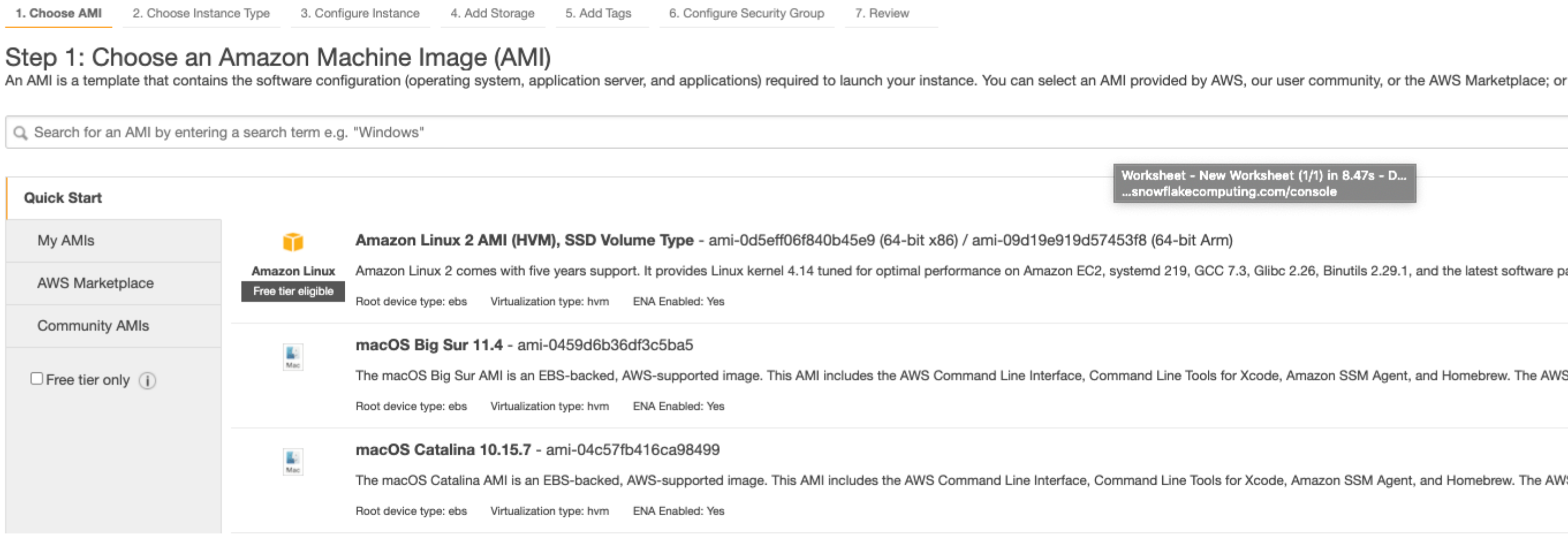Click the macOS Big Sur Mac icon

(x=293, y=357)
